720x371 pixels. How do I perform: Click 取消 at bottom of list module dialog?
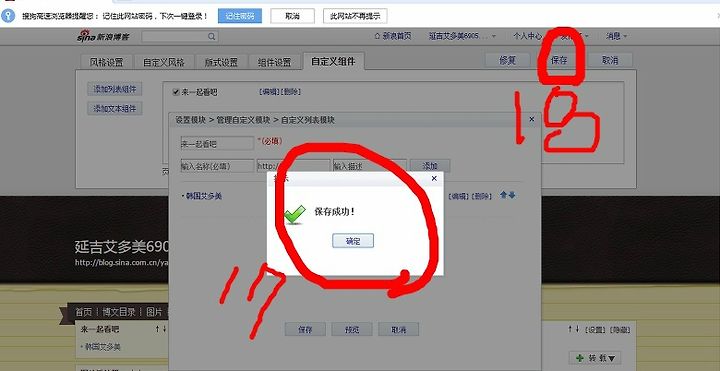tap(399, 329)
